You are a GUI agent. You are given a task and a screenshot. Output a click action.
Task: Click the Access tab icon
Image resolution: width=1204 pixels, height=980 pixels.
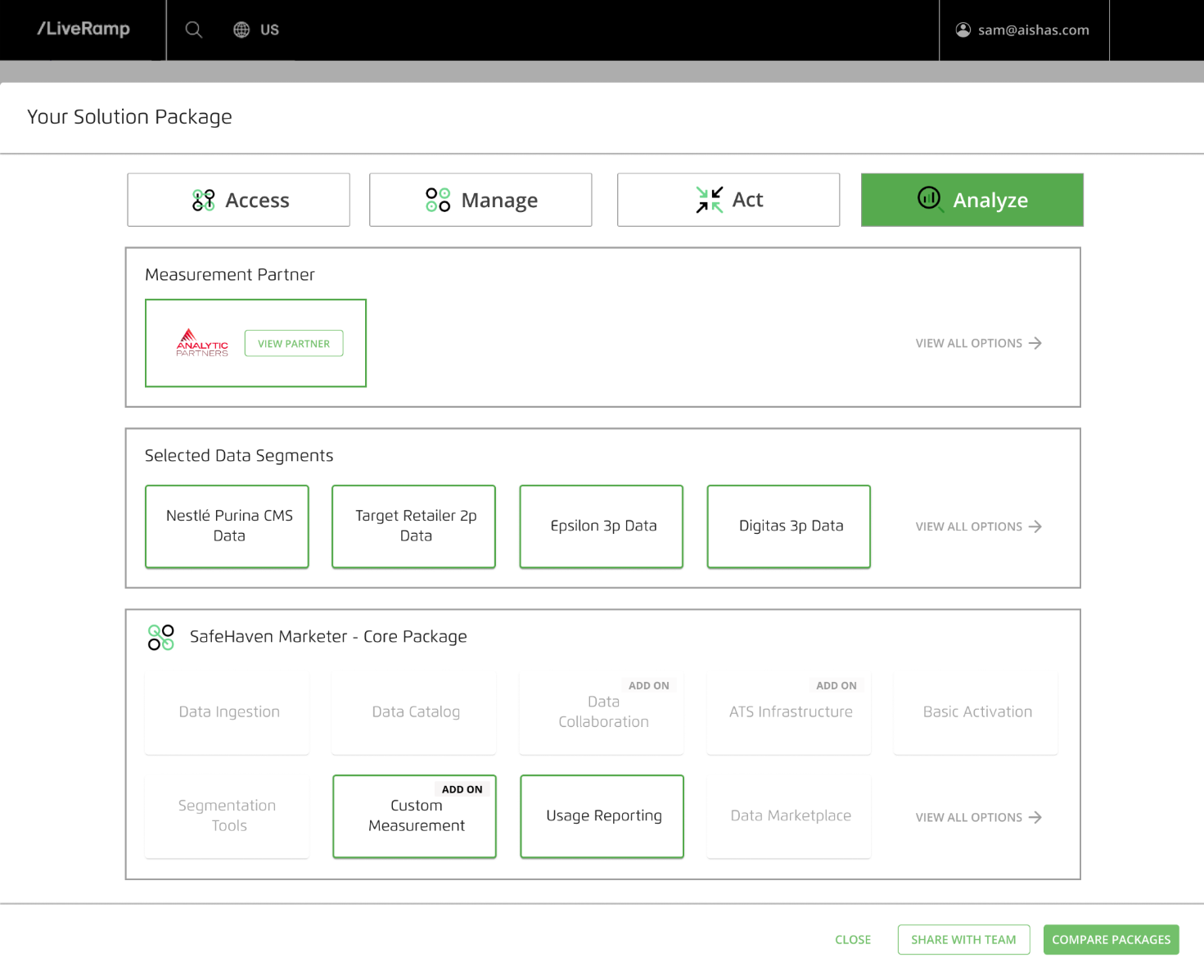204,200
